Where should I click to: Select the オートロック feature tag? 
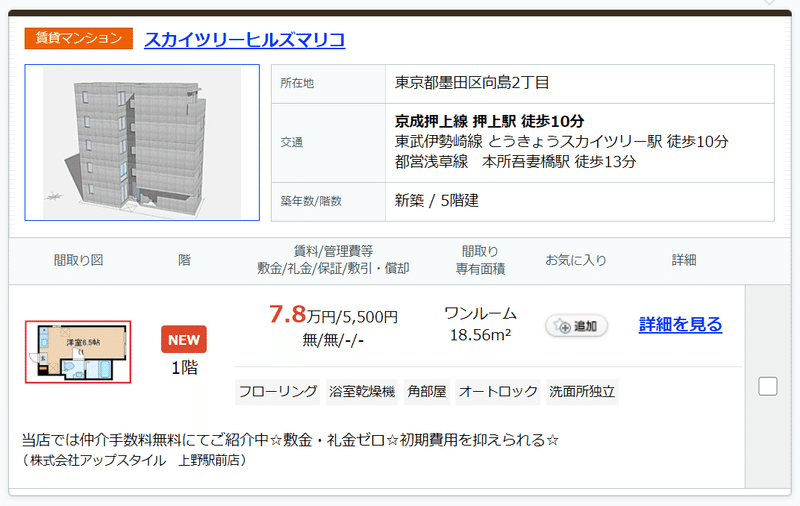coord(498,392)
